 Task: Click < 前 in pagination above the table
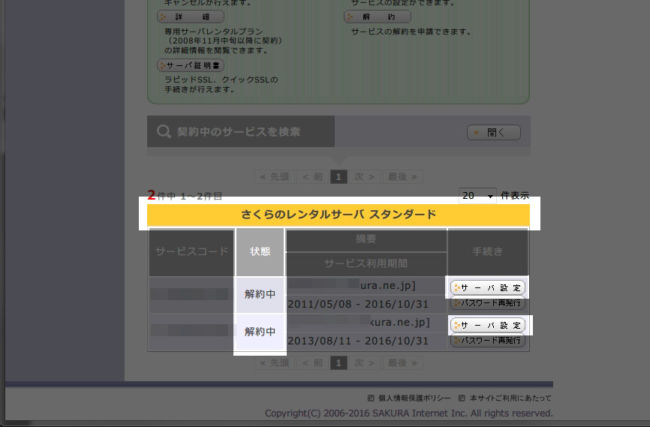click(313, 177)
